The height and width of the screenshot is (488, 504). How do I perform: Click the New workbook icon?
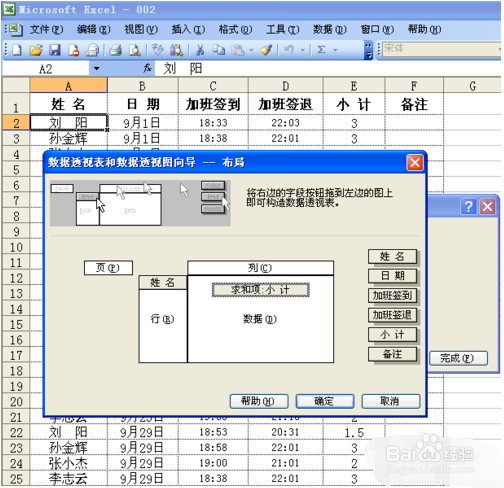point(17,50)
